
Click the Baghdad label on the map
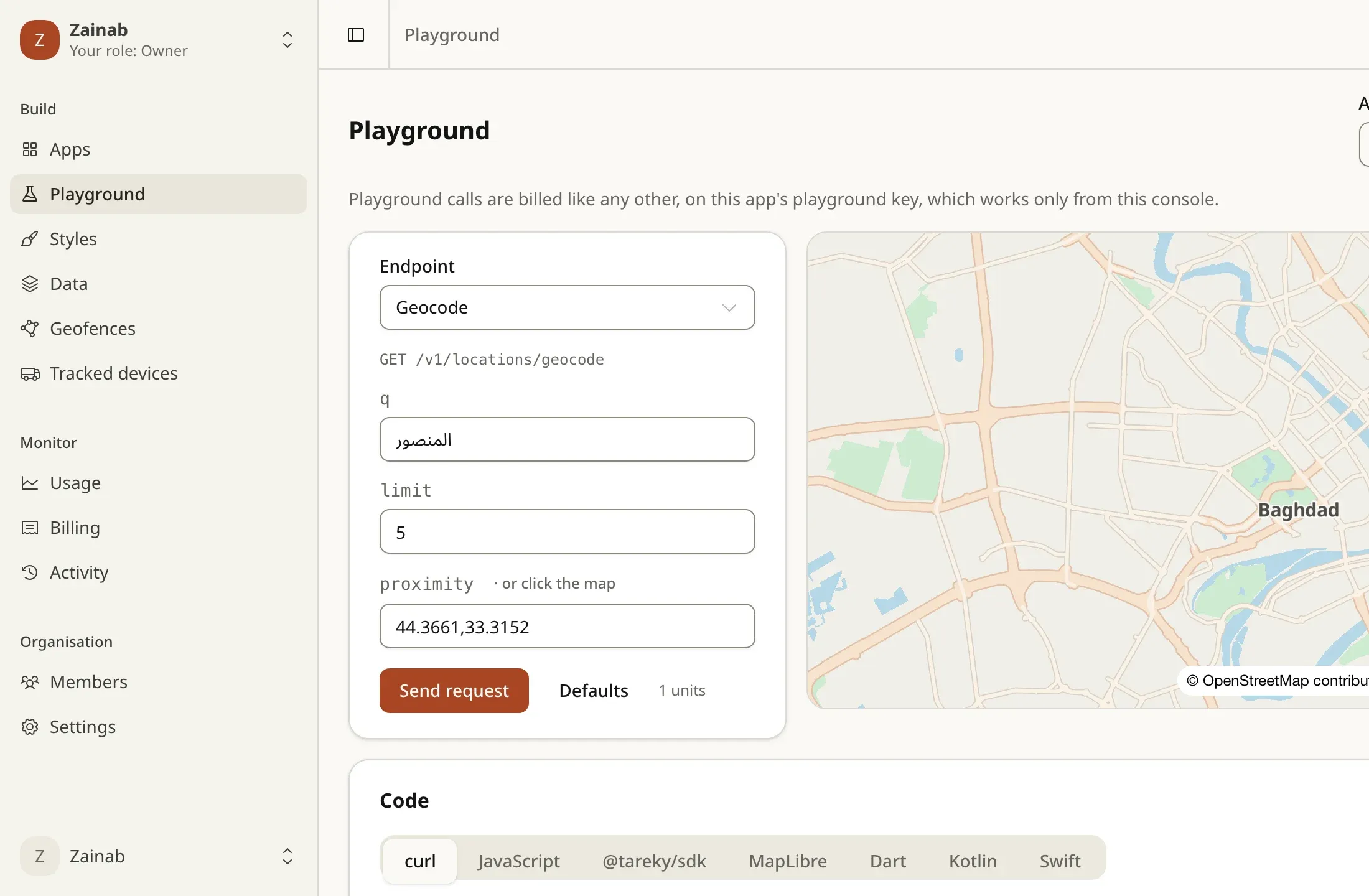click(1298, 510)
